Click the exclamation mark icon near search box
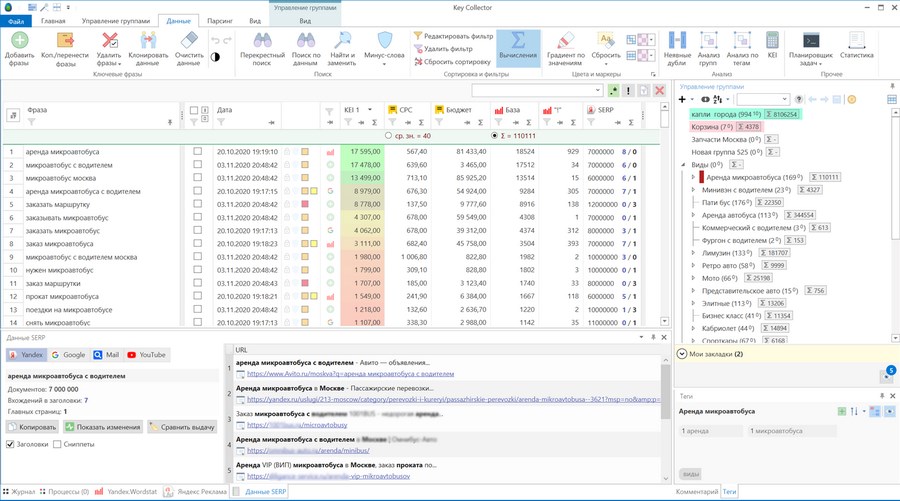 pyautogui.click(x=629, y=91)
